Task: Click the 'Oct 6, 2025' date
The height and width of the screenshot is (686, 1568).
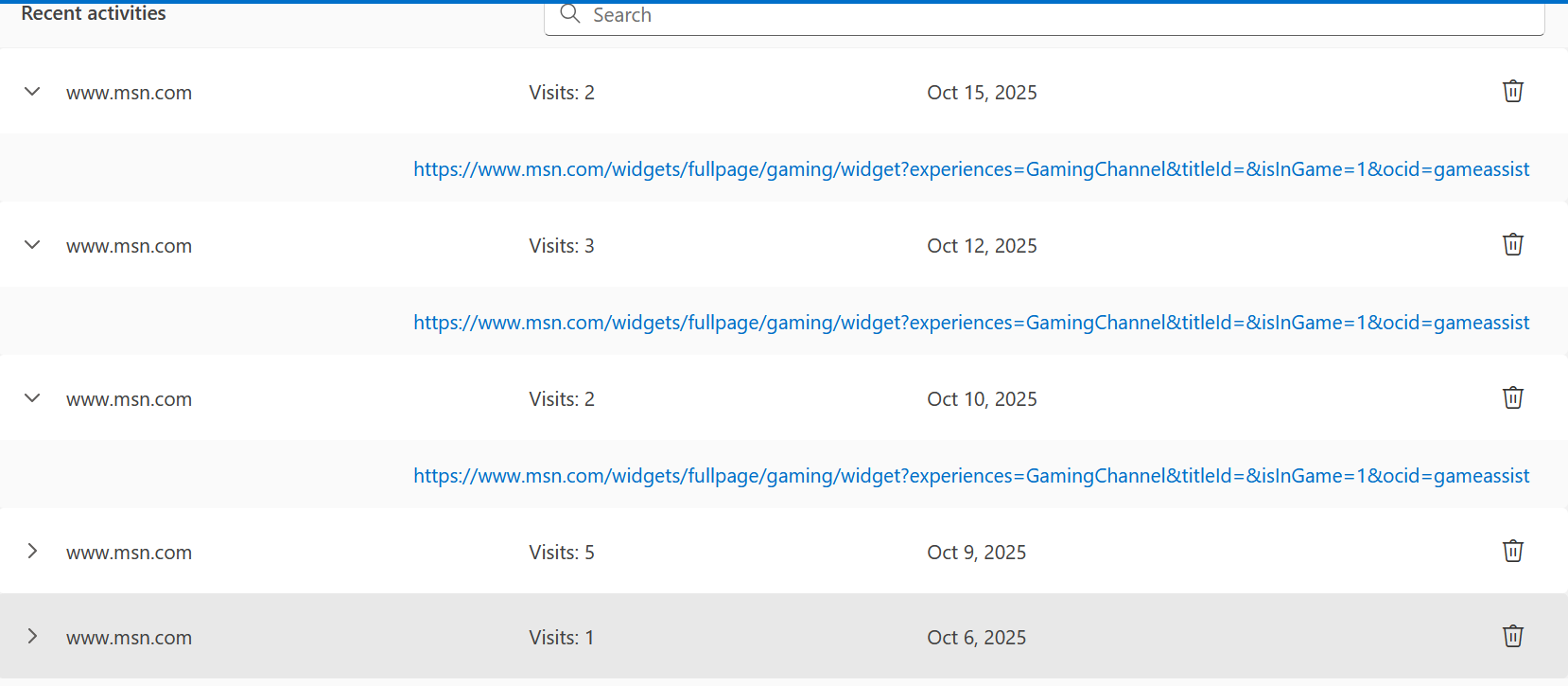Action: point(976,638)
